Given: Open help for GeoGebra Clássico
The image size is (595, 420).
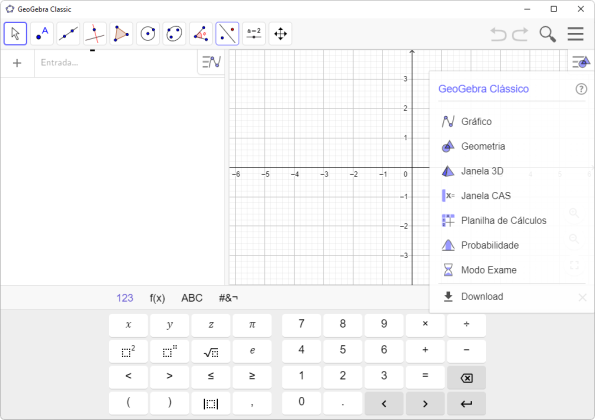Looking at the screenshot, I should coord(581,89).
